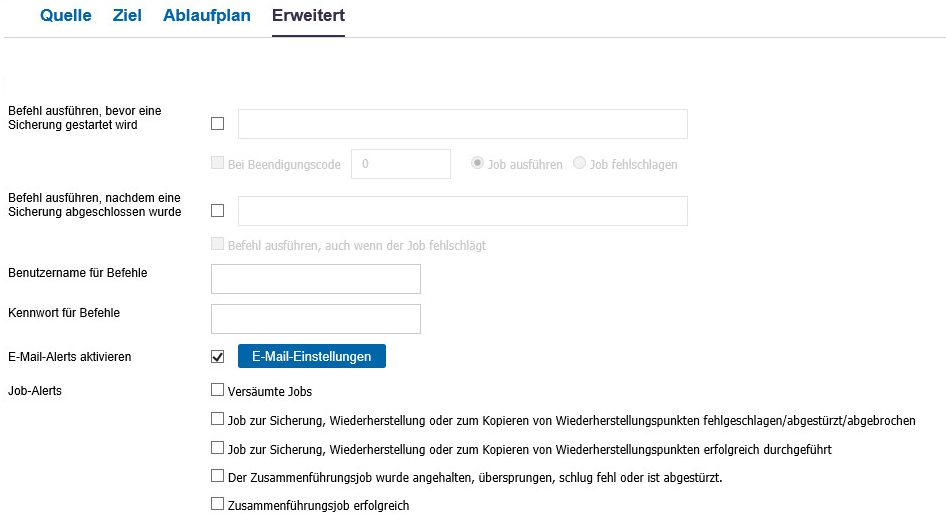Enable command before backup starts checkbox
Screen dimensions: 946x530
[217, 124]
